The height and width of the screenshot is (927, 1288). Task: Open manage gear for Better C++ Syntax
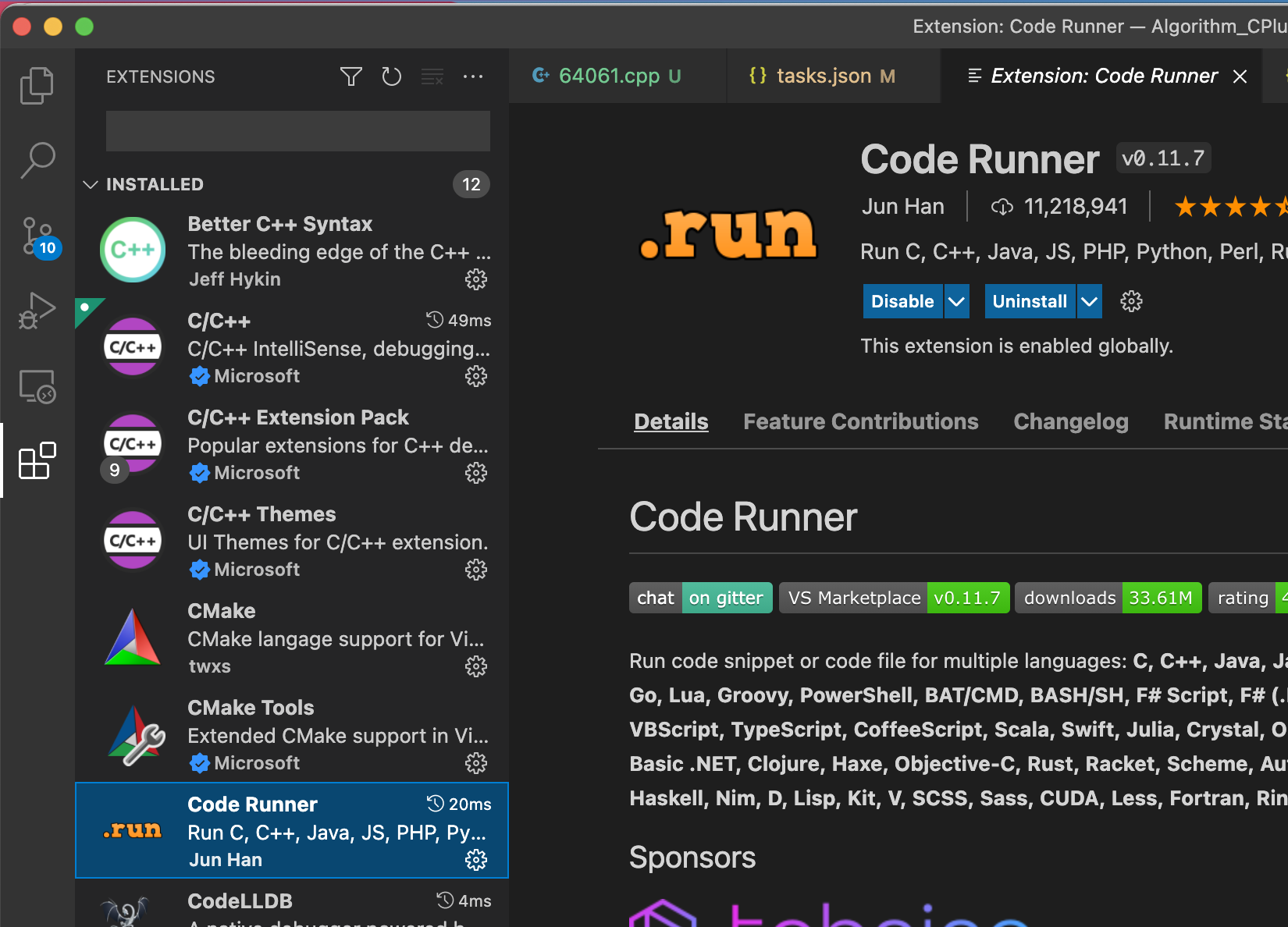click(x=476, y=279)
